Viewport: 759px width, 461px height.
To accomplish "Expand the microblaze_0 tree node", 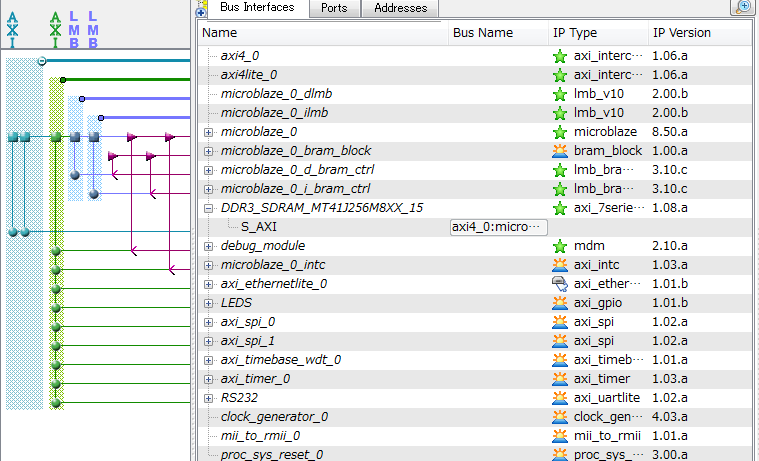I will click(x=208, y=132).
